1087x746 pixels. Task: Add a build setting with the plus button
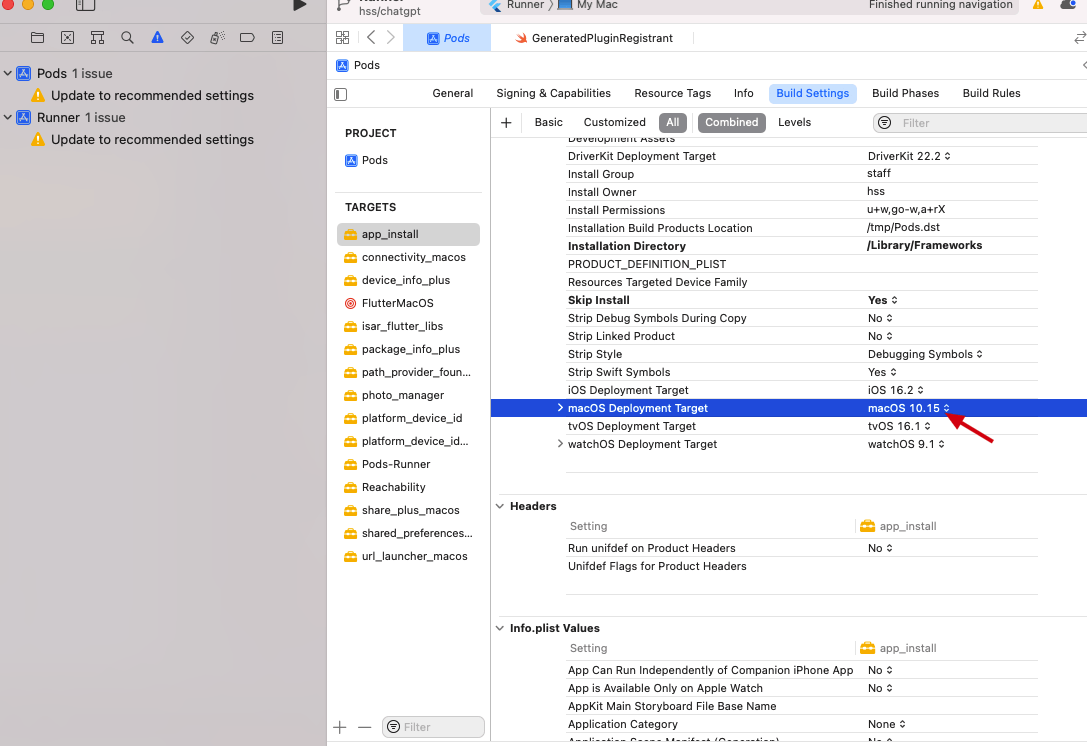point(506,123)
